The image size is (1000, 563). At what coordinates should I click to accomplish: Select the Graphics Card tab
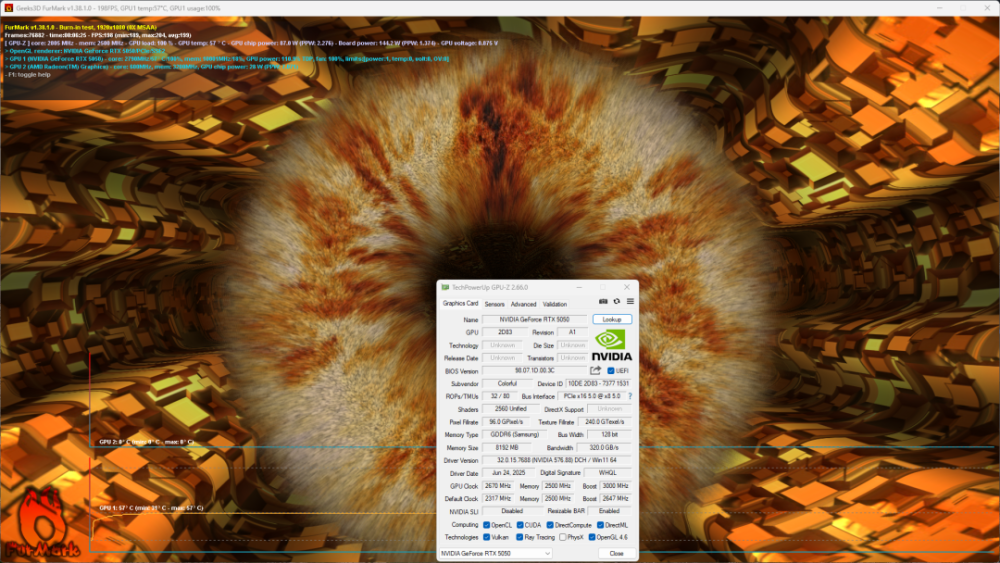coord(460,303)
